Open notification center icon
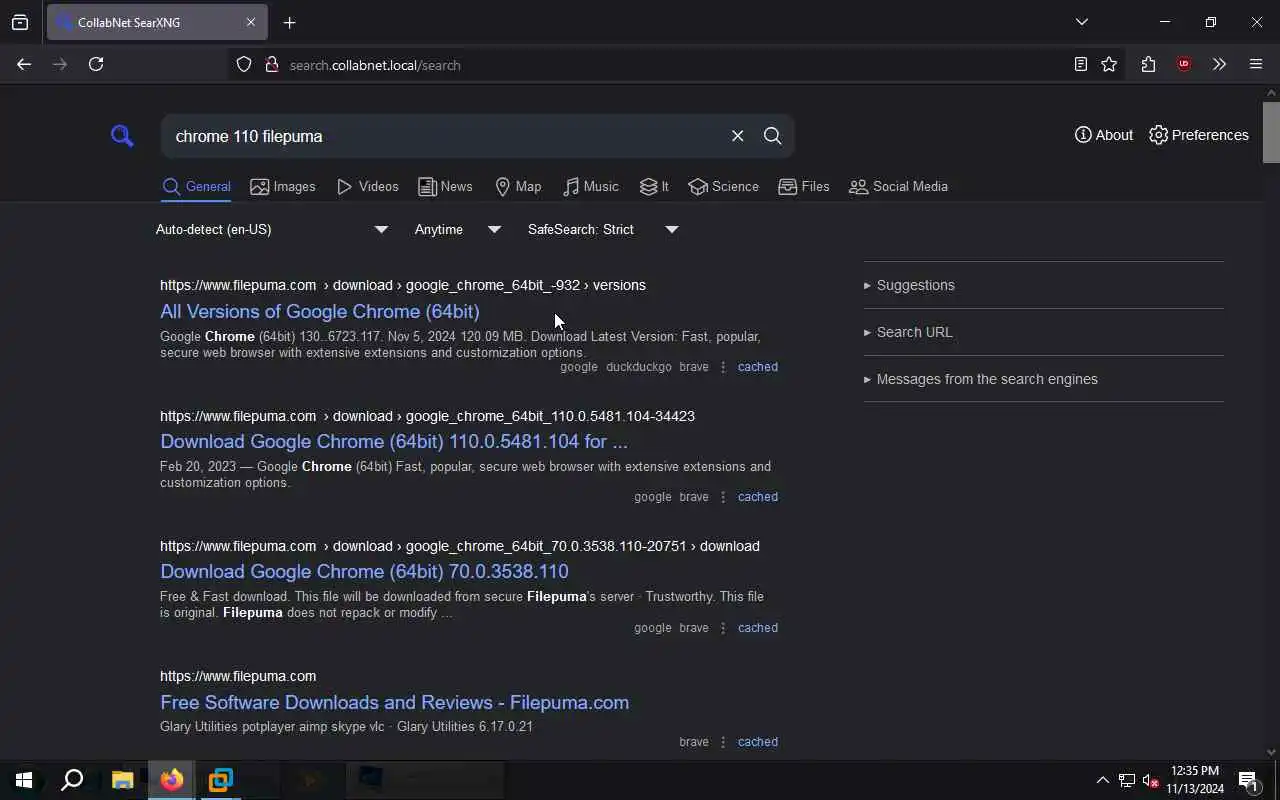This screenshot has width=1280, height=800. point(1248,780)
